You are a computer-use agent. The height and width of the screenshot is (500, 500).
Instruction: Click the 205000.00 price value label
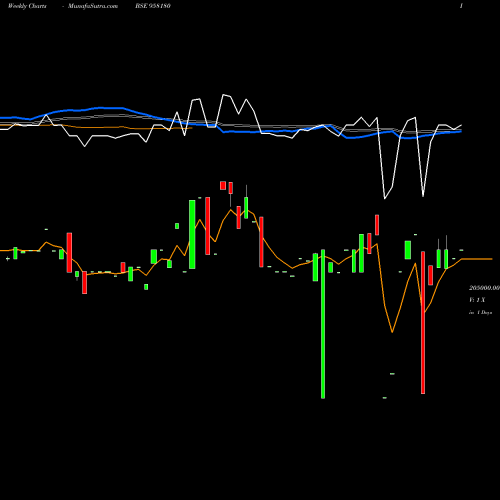point(484,288)
